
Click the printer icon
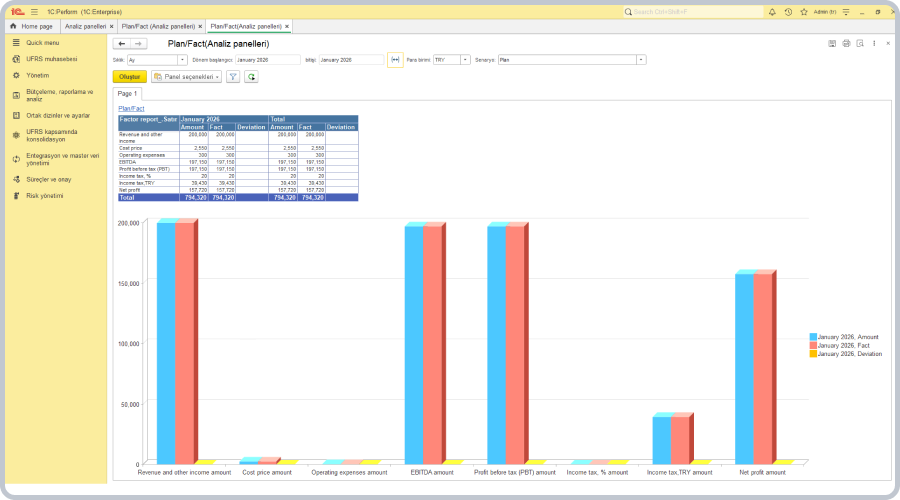[x=846, y=44]
